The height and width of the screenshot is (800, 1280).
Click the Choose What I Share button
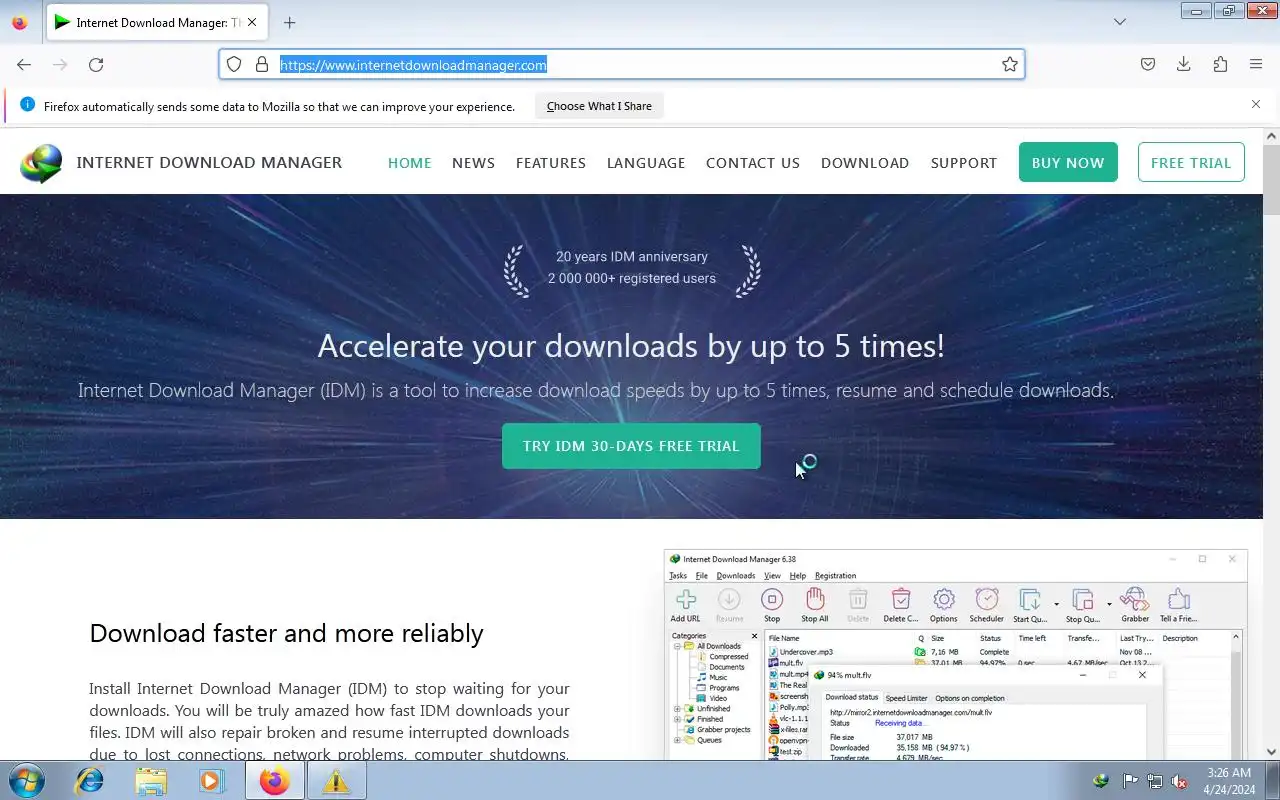tap(599, 106)
